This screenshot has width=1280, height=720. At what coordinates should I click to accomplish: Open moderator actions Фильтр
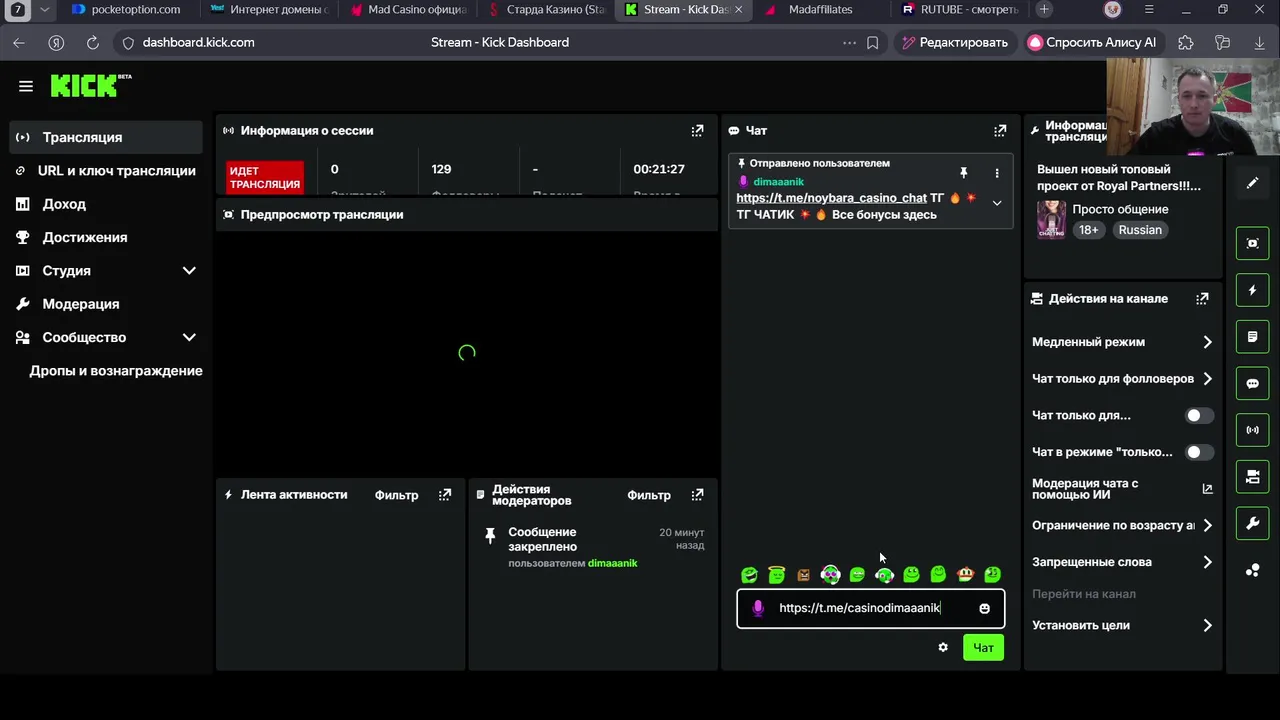649,495
